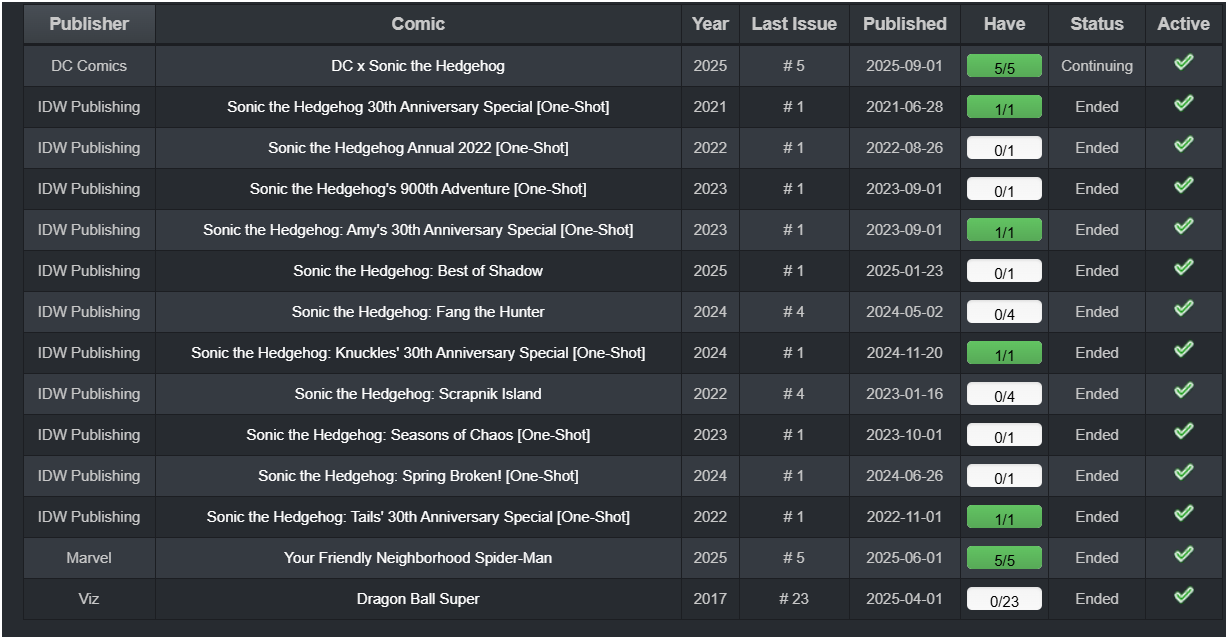This screenshot has width=1228, height=639.
Task: Open DC x Sonic the Hedgehog comic
Action: tap(418, 66)
